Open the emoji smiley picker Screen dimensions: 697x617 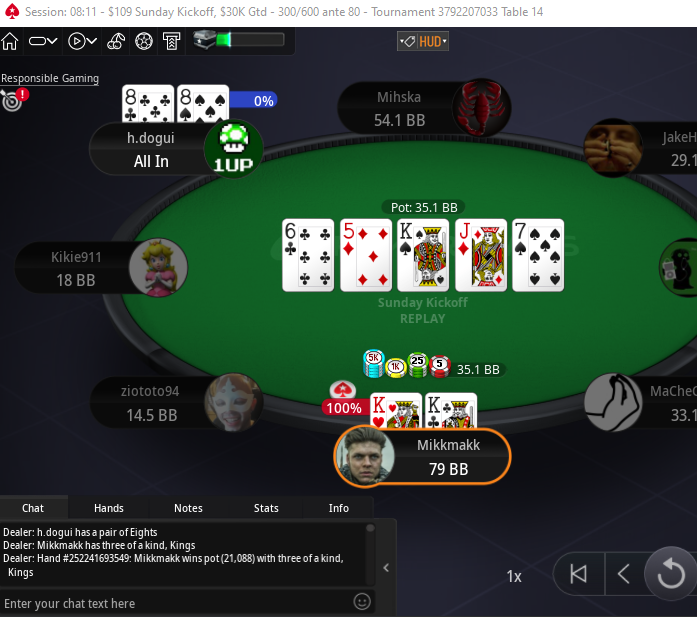(x=362, y=602)
